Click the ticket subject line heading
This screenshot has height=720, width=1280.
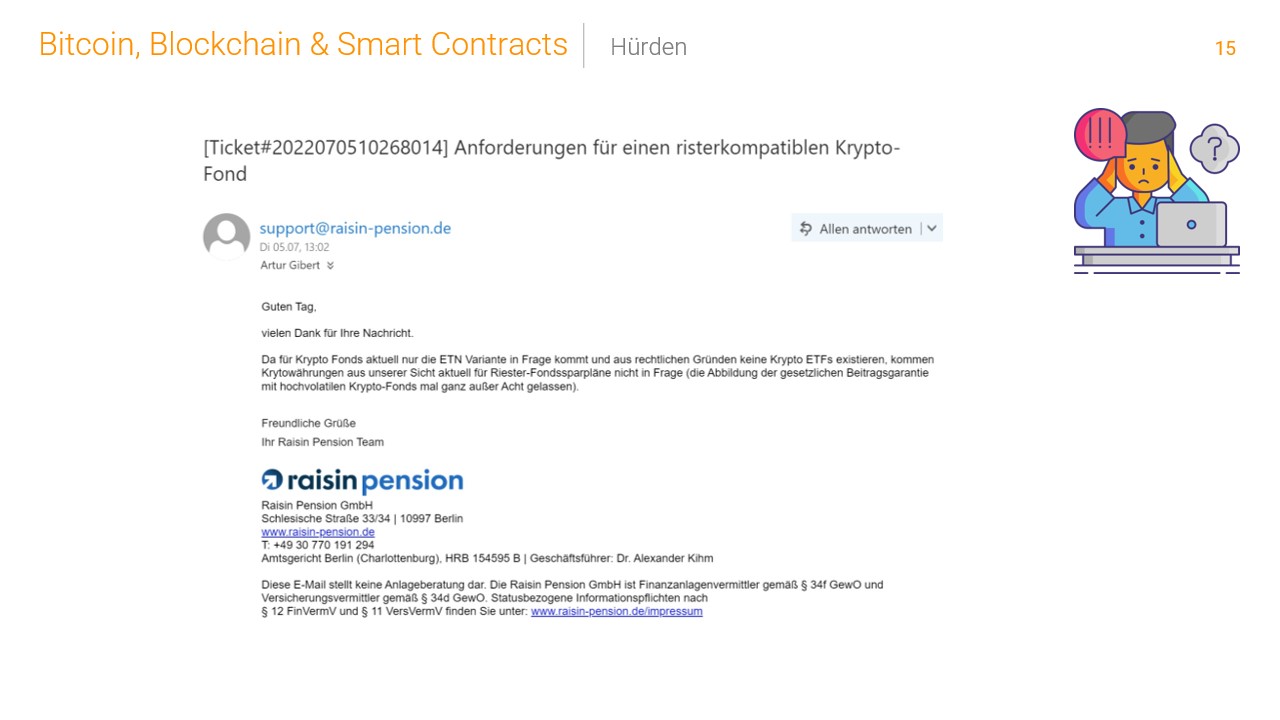[x=552, y=160]
